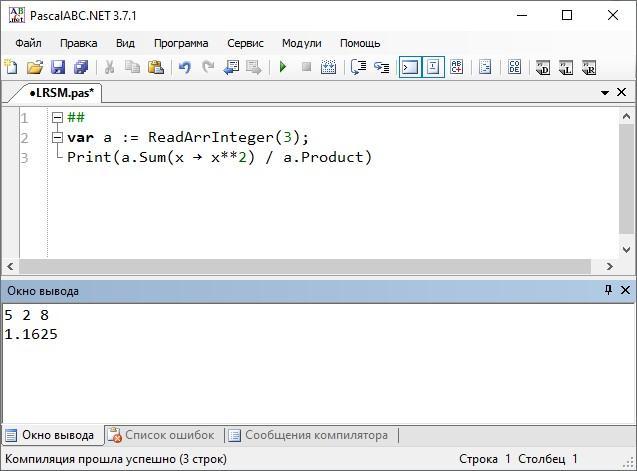Screen dimensions: 637x471
Task: Switch to the Список ошибок tab
Action: (160, 435)
